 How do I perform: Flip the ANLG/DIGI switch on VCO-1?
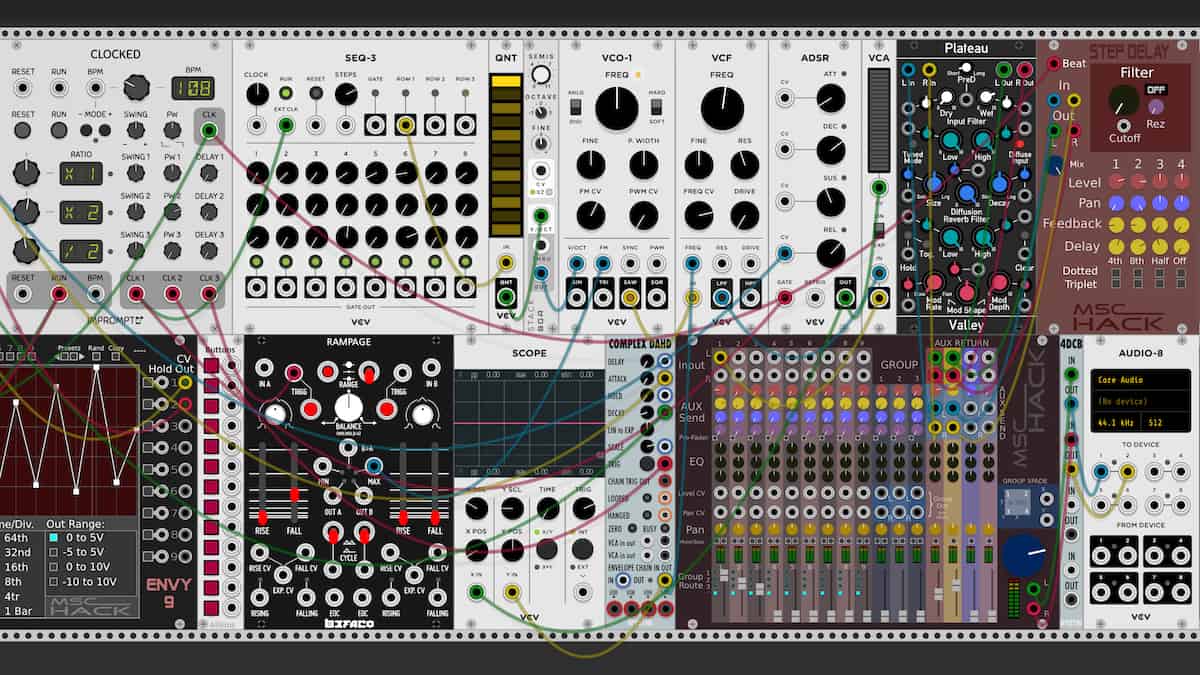coord(576,106)
